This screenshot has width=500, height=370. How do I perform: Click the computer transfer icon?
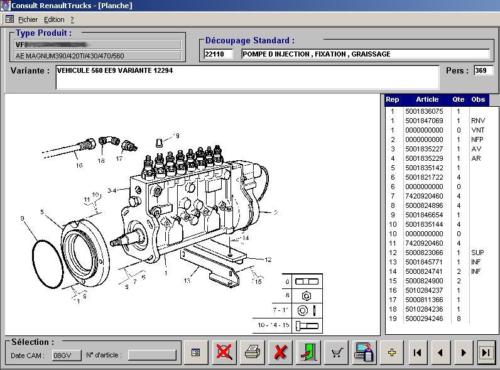coord(364,352)
